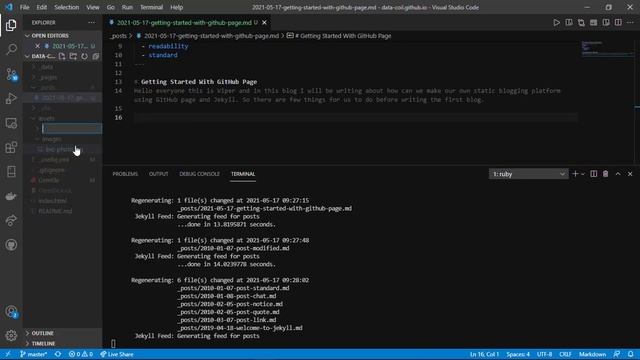
Task: Open the Run and Debug view
Action: tap(11, 98)
